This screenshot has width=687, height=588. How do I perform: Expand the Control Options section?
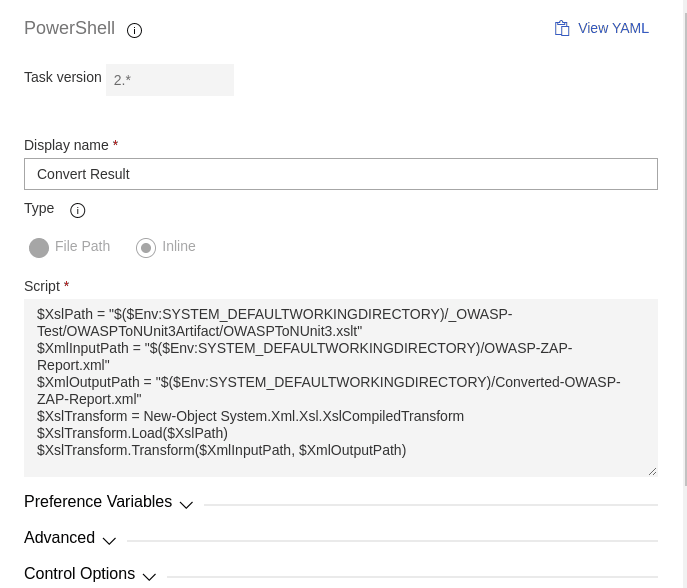tap(90, 574)
